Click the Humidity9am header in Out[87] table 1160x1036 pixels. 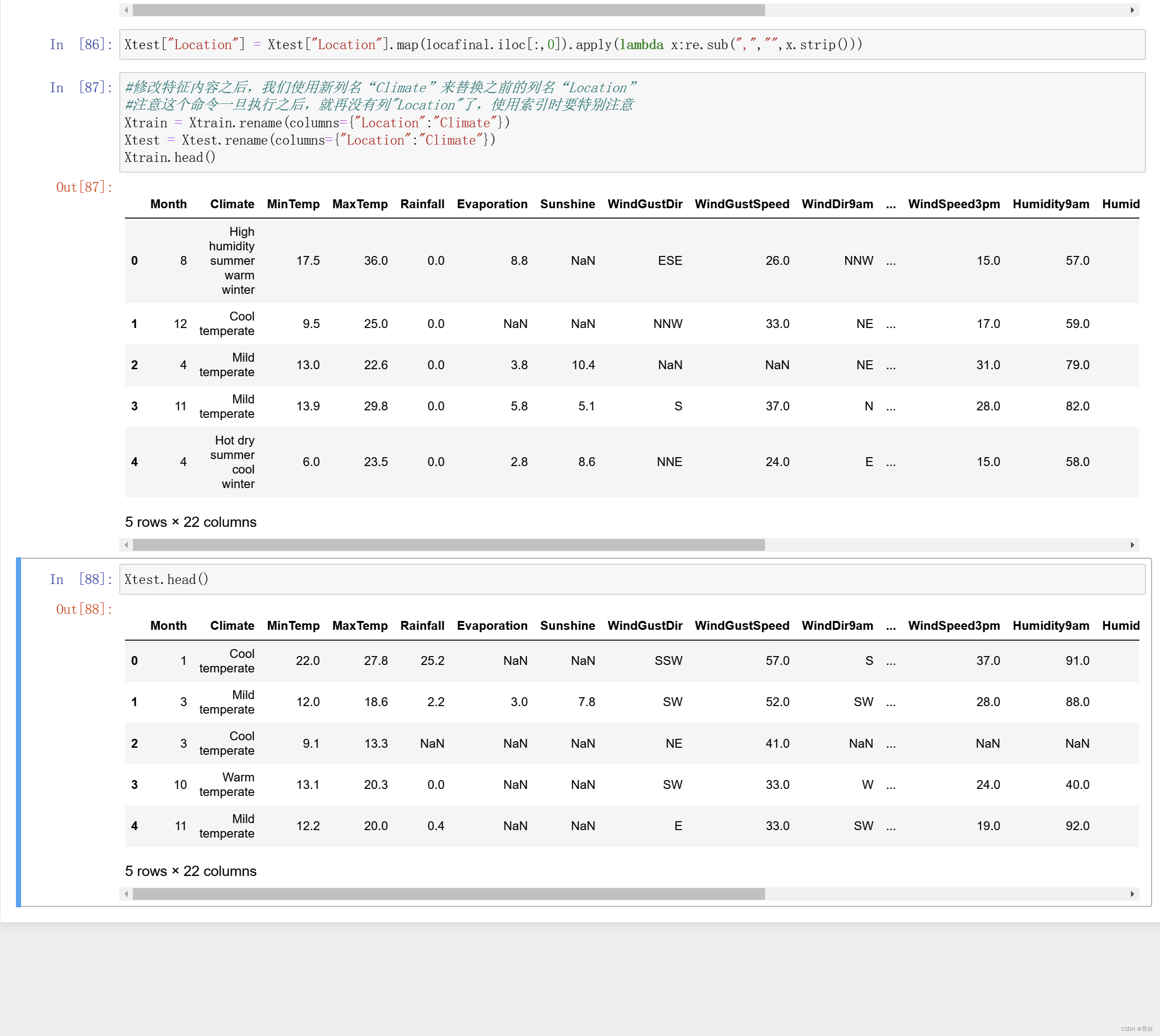(1051, 204)
